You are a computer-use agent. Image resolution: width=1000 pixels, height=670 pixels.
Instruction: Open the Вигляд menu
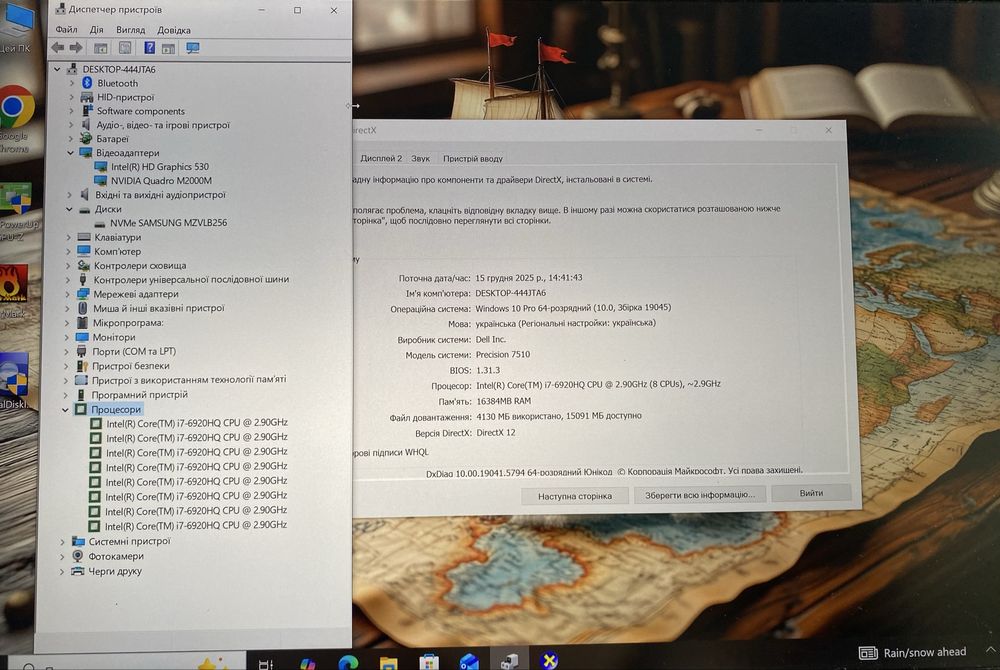pos(131,30)
